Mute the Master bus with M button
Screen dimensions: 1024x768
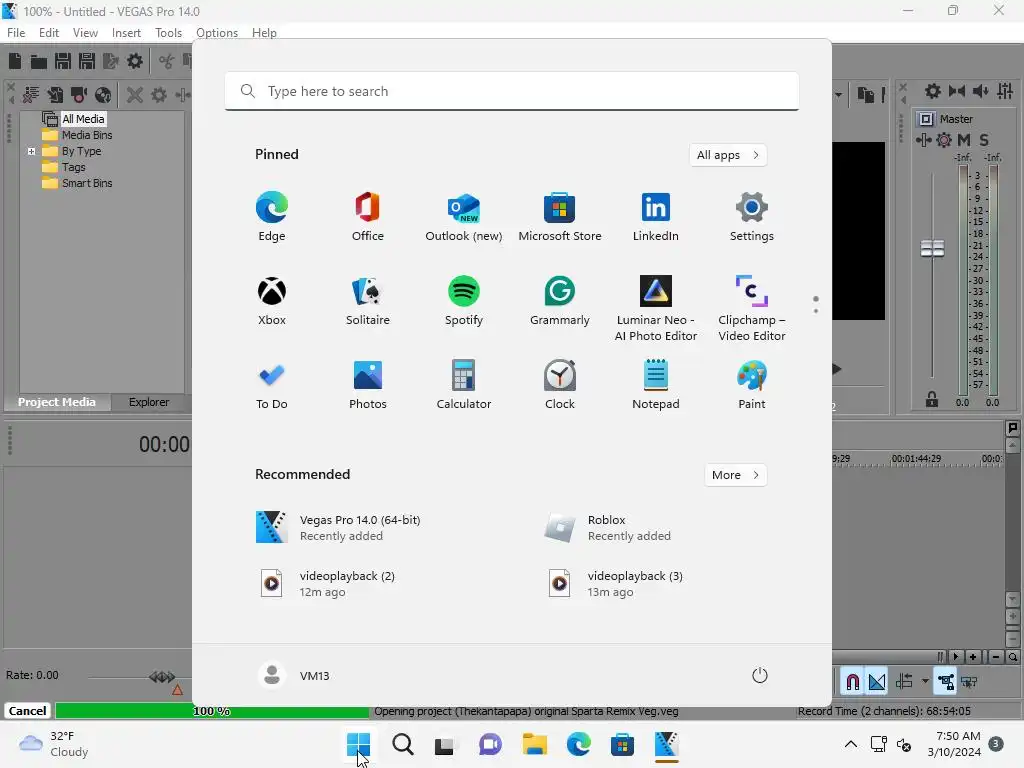pos(964,140)
